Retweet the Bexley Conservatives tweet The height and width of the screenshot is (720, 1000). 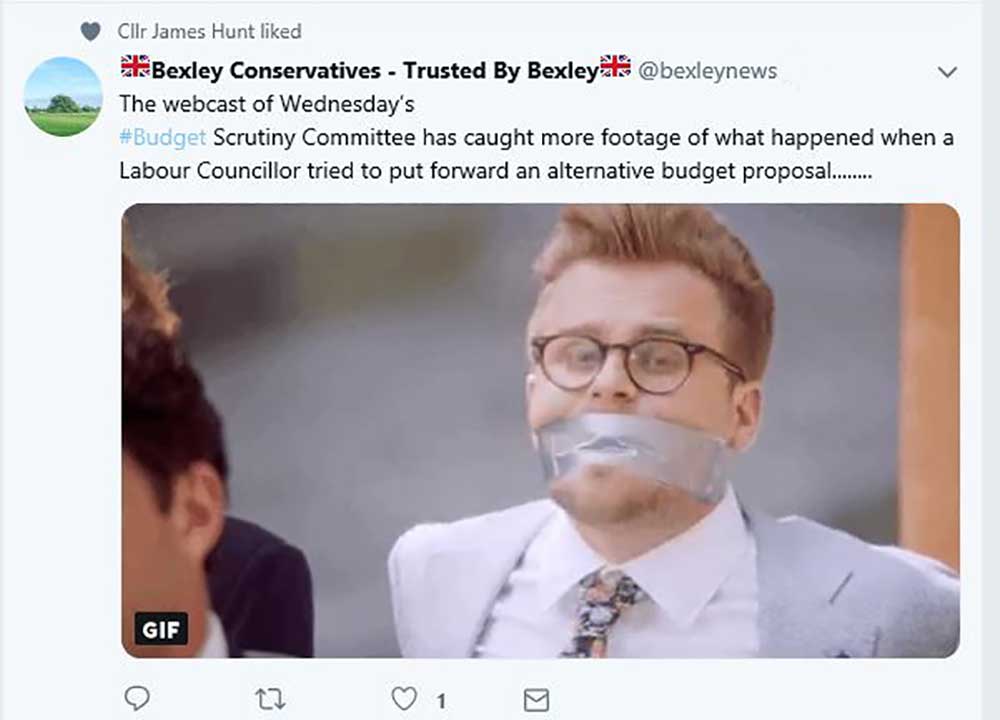tap(270, 698)
